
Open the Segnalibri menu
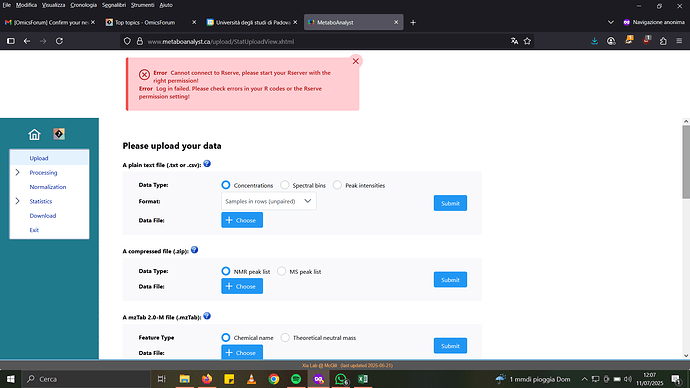coord(114,5)
